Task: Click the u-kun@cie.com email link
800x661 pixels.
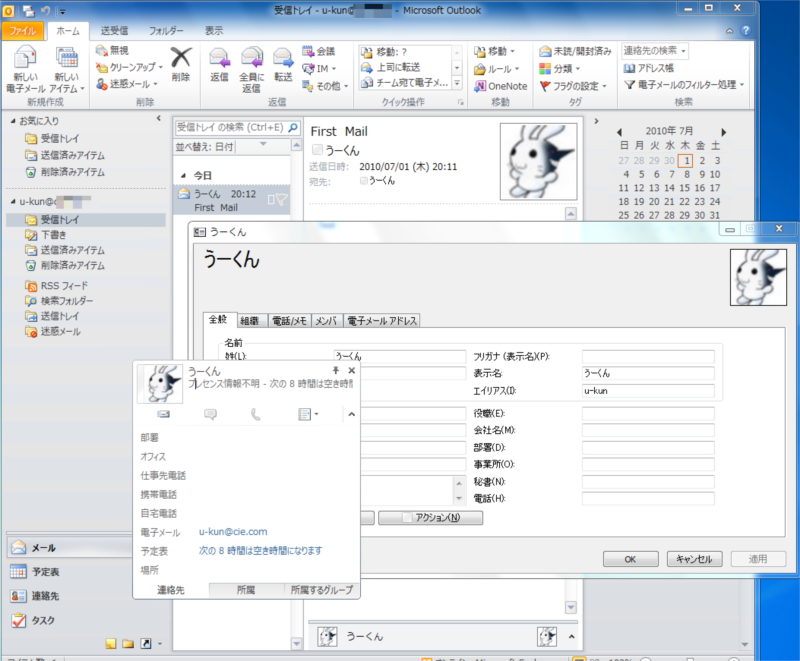Action: (x=233, y=531)
